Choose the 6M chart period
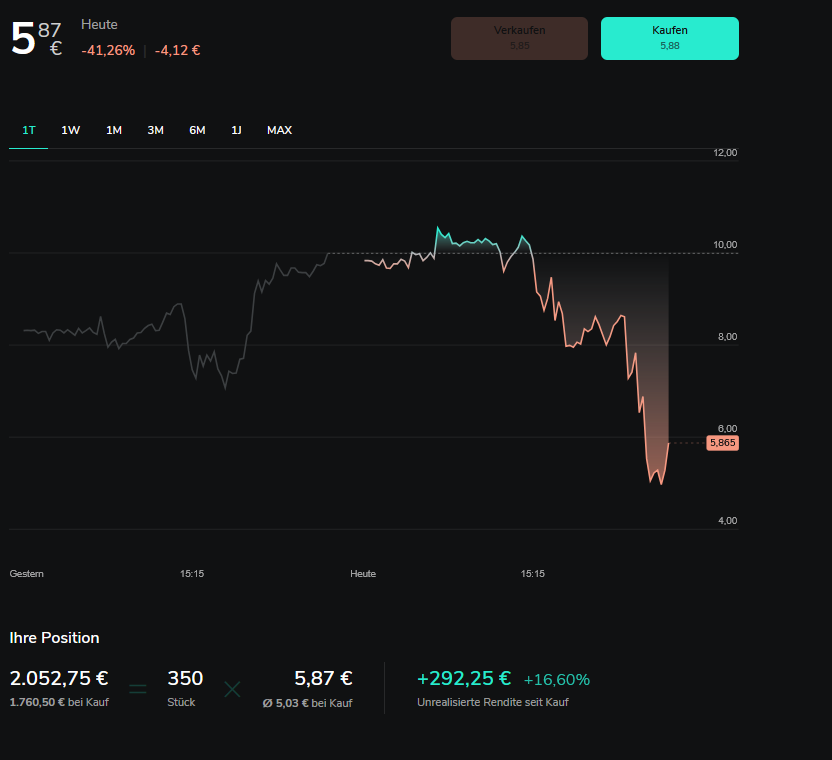This screenshot has height=760, width=832. (197, 130)
